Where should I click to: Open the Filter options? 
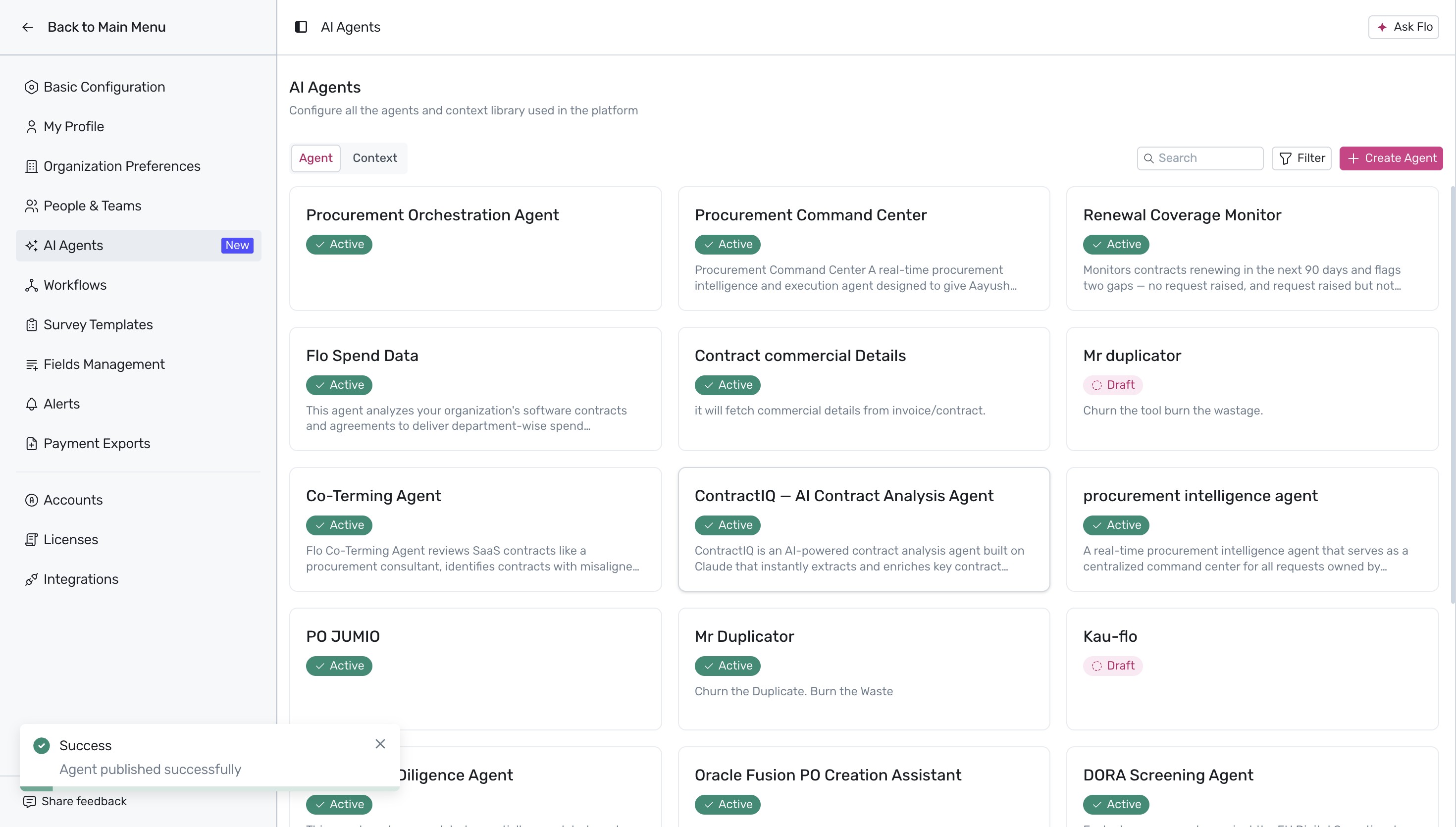click(x=1301, y=158)
